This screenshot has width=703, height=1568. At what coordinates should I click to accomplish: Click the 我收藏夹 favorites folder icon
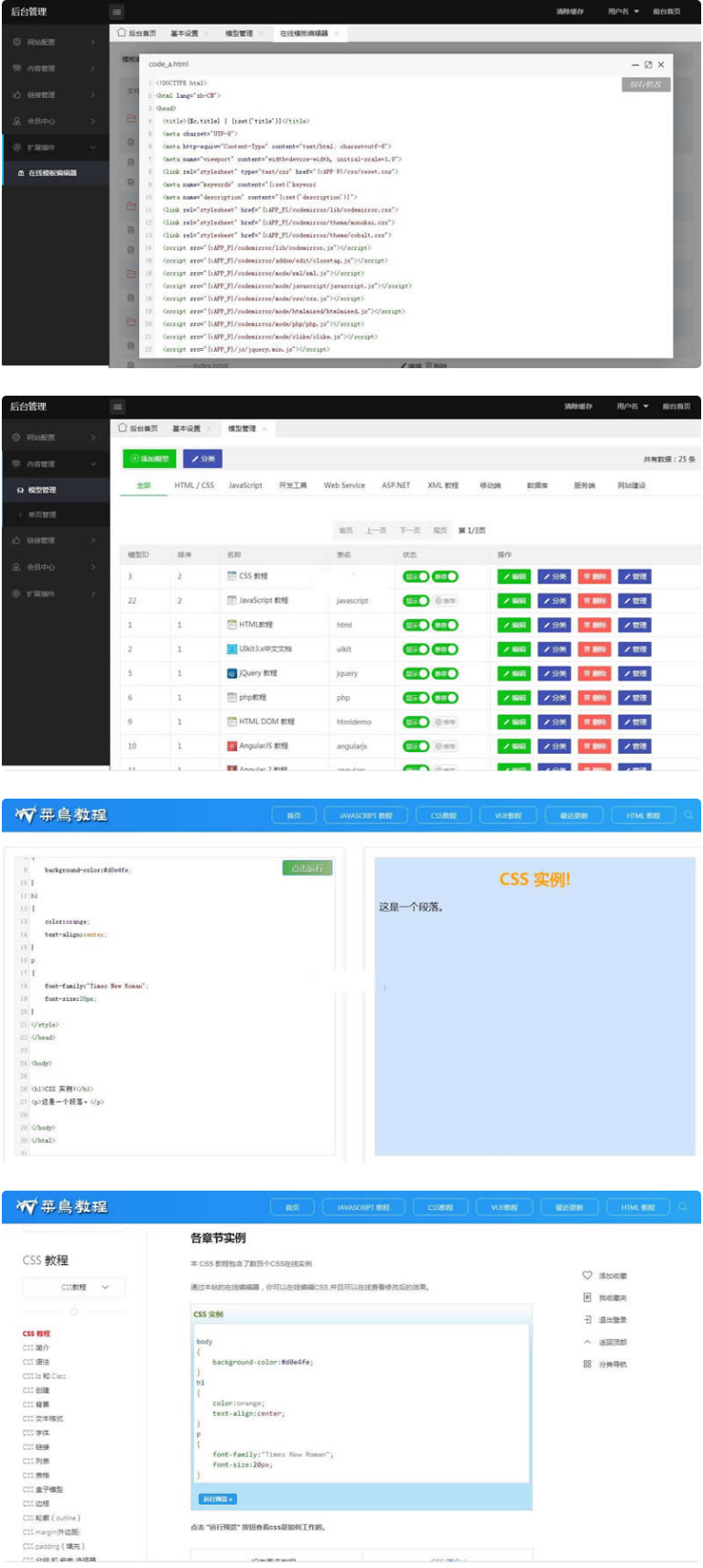pos(587,1297)
